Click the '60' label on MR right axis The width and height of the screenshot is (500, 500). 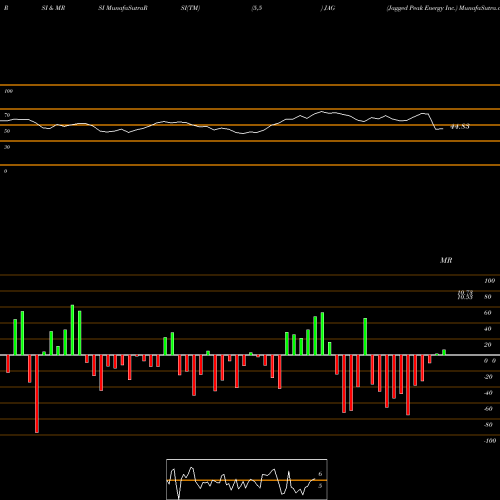pyautogui.click(x=488, y=313)
